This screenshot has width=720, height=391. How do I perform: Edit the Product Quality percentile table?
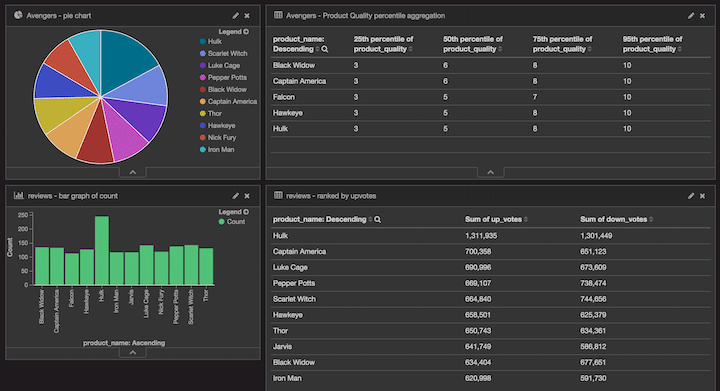click(691, 16)
